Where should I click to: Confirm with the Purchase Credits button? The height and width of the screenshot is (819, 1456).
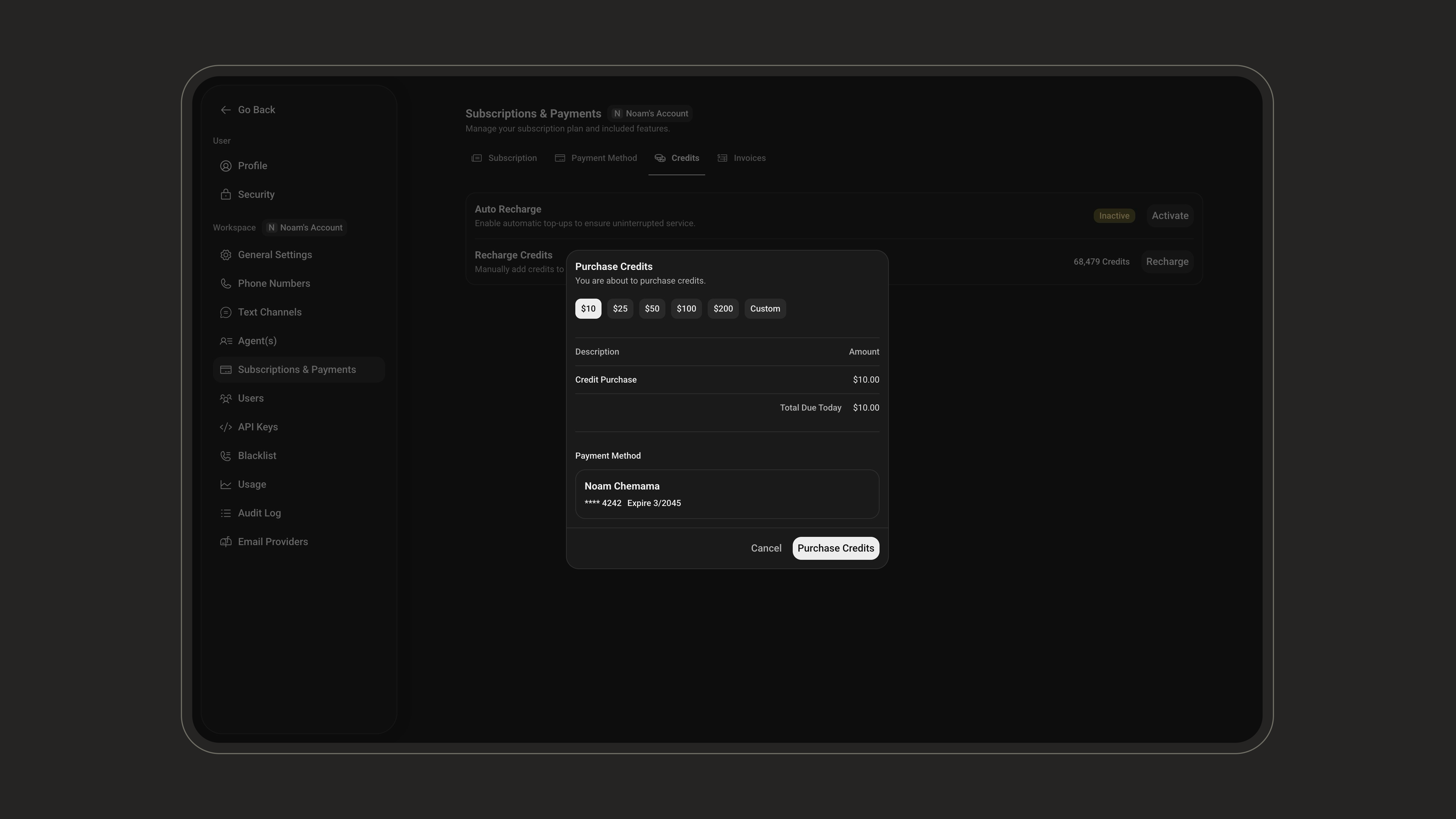(835, 548)
